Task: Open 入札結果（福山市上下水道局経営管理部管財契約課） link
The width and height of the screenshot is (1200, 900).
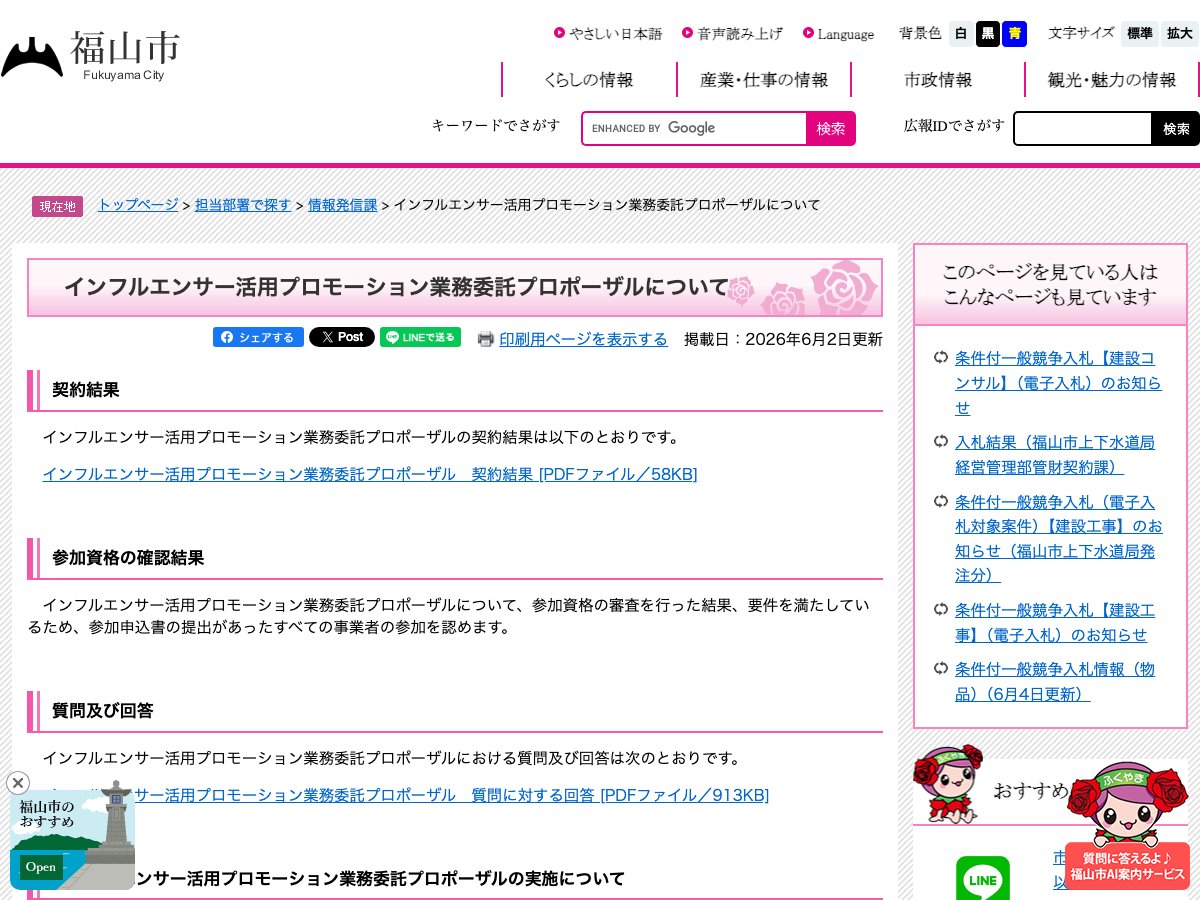Action: click(x=1055, y=455)
